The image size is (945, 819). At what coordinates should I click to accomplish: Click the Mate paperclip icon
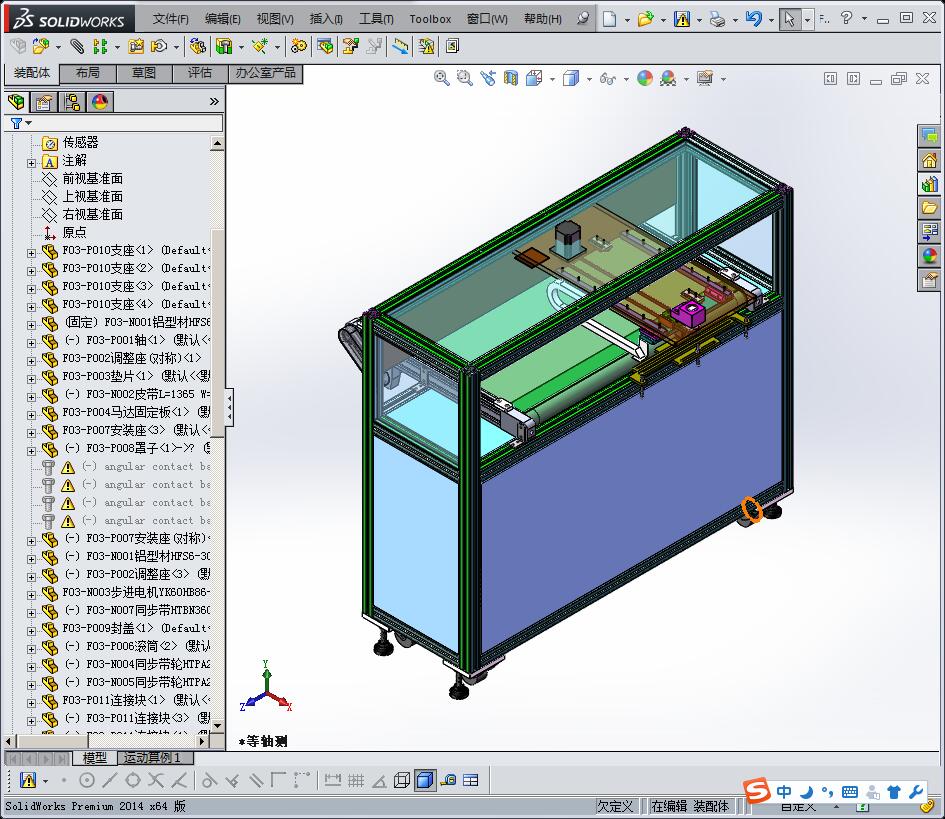(x=77, y=46)
